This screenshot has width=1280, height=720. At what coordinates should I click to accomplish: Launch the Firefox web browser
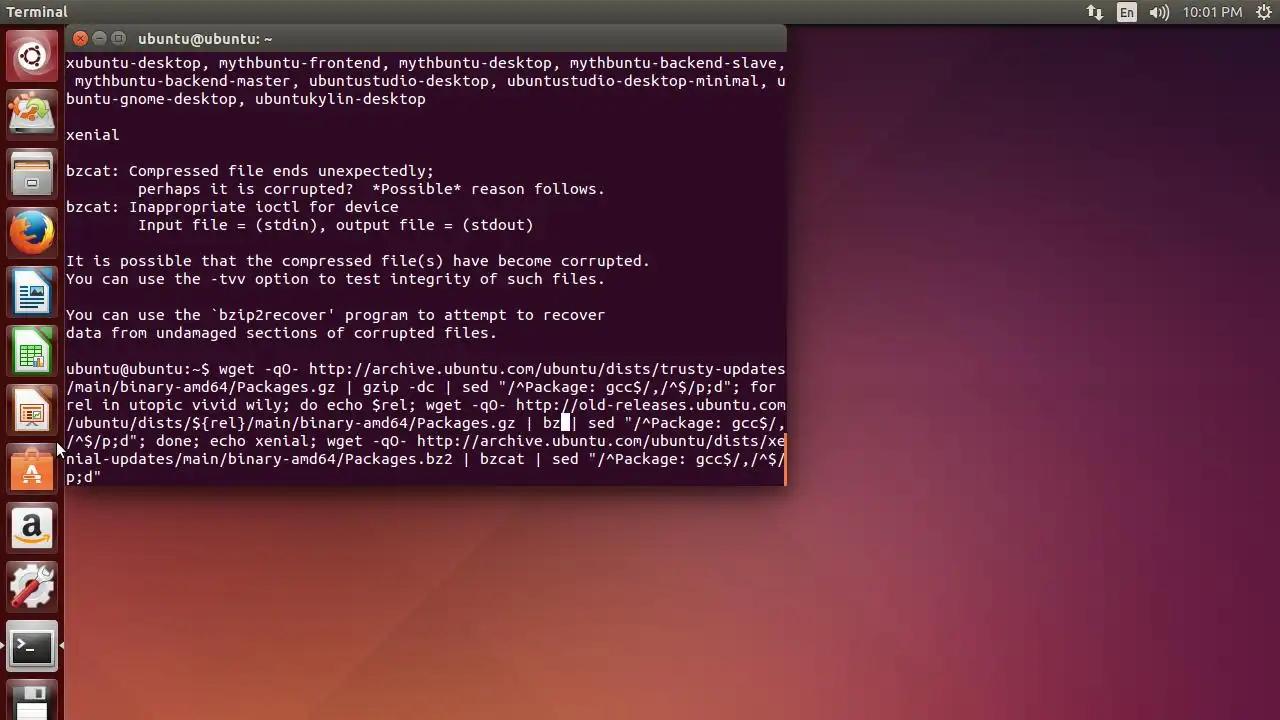[32, 233]
